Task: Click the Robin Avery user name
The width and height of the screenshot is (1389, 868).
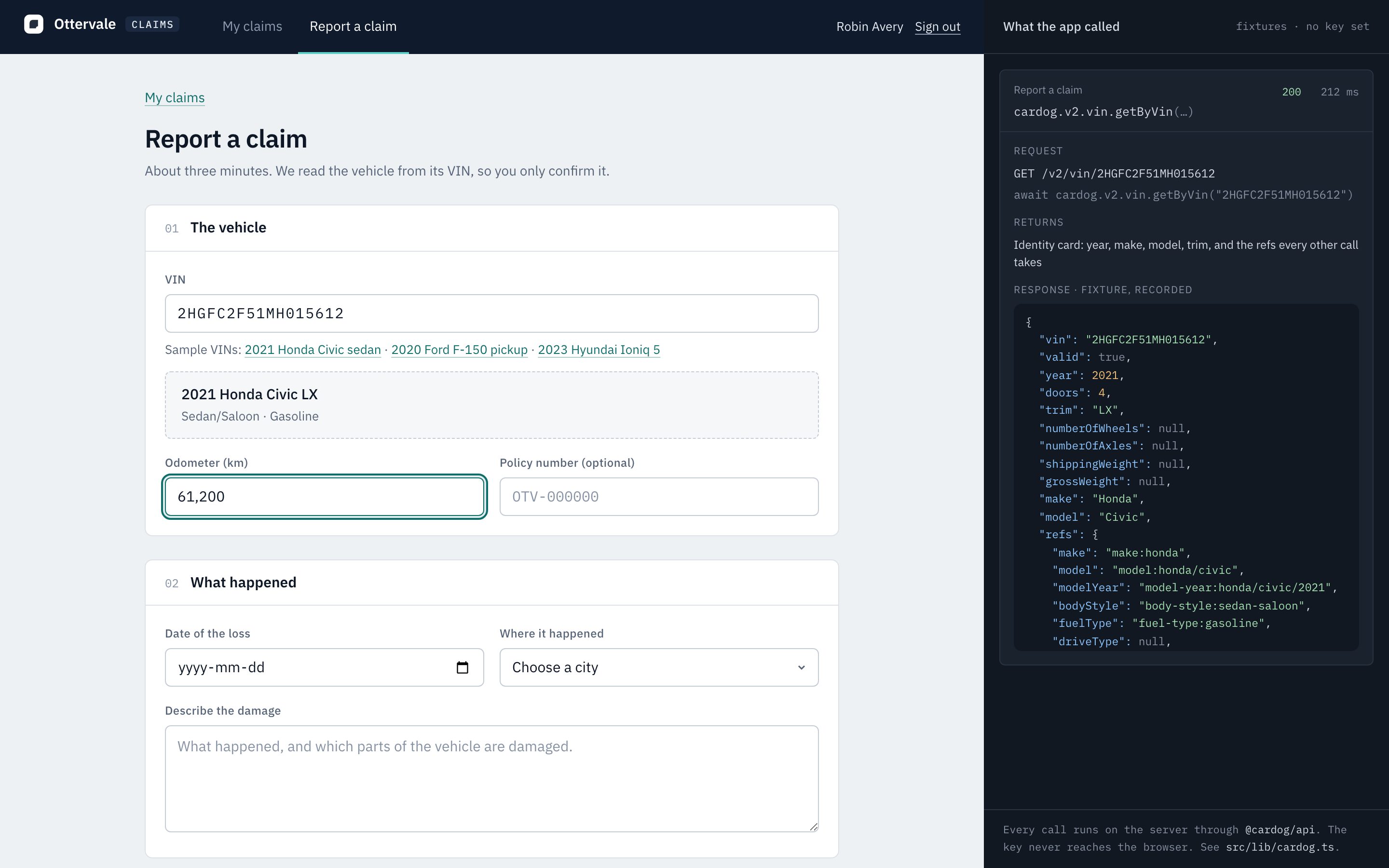Action: [x=870, y=27]
